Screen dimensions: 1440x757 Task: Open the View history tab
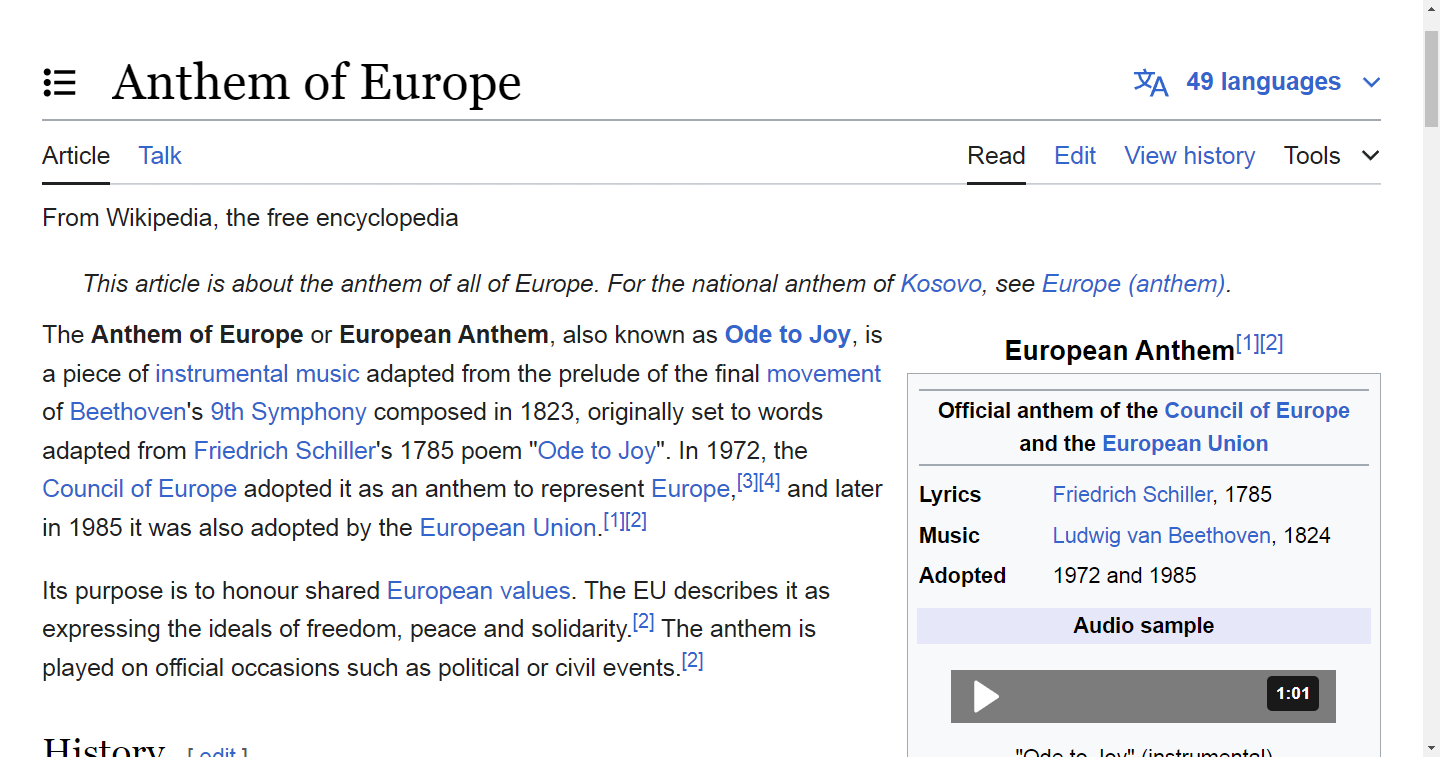pyautogui.click(x=1190, y=156)
